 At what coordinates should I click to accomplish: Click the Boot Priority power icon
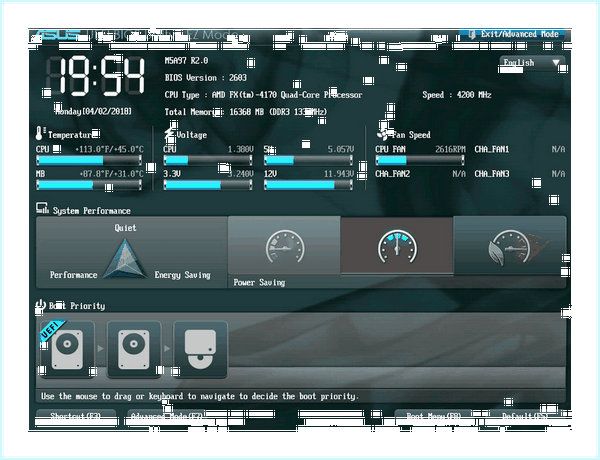coord(41,305)
